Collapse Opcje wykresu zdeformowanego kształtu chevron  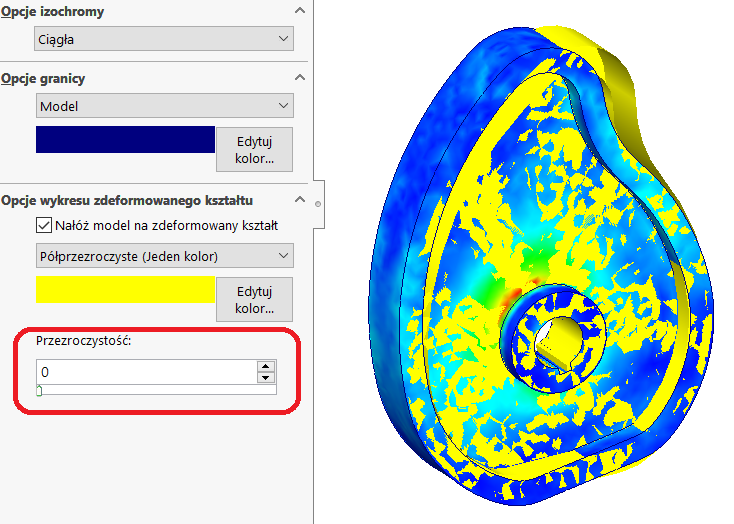tap(300, 200)
